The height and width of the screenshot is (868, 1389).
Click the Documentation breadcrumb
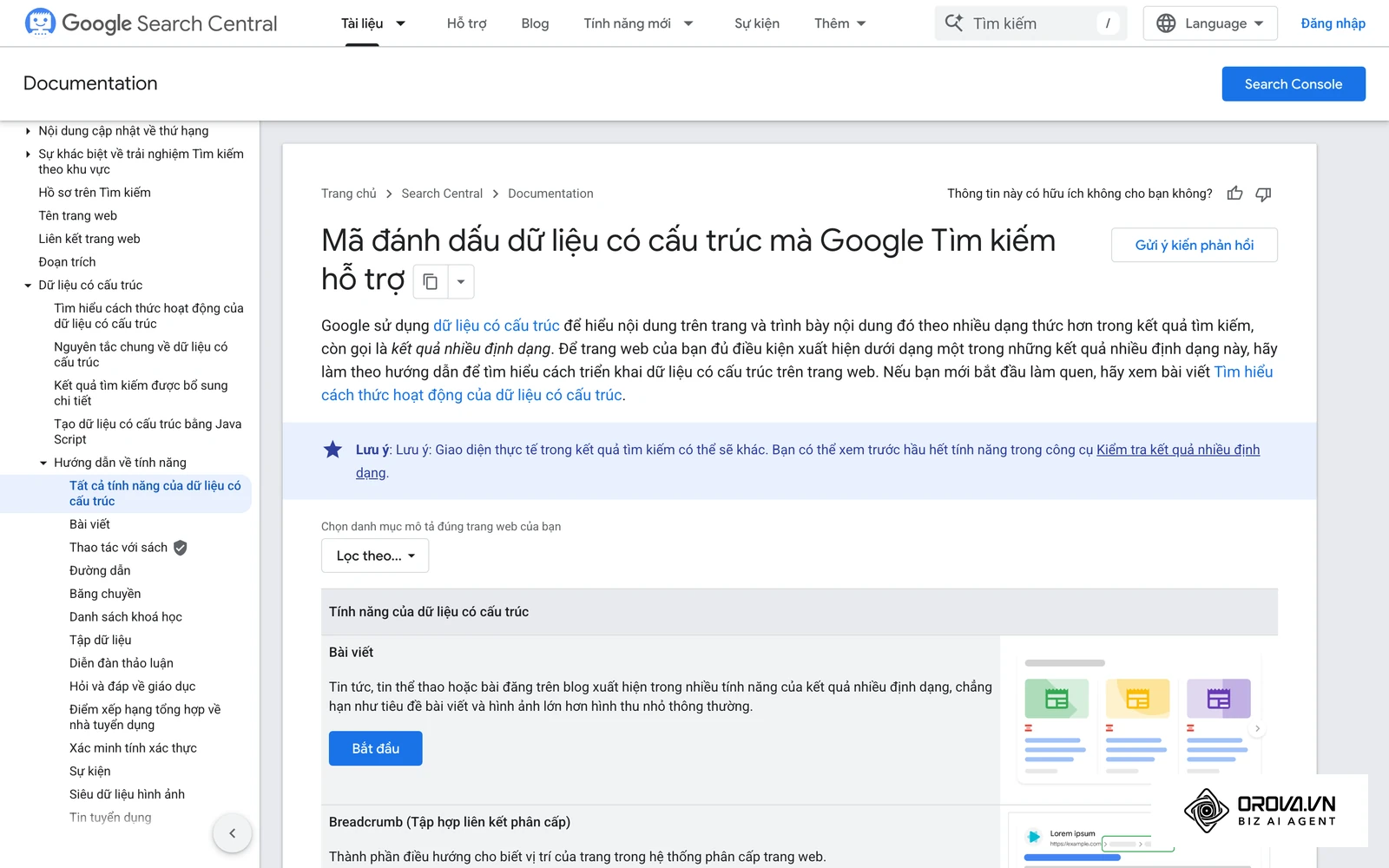click(x=550, y=194)
